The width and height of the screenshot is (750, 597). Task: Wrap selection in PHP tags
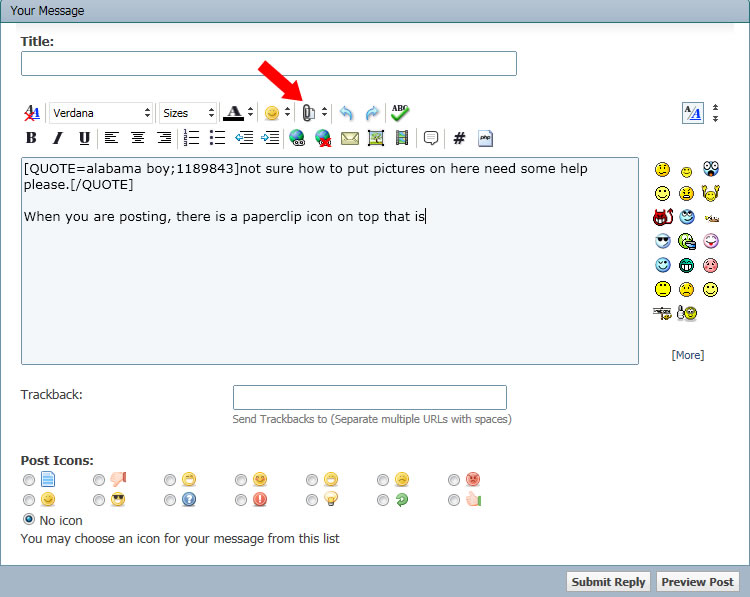click(485, 138)
